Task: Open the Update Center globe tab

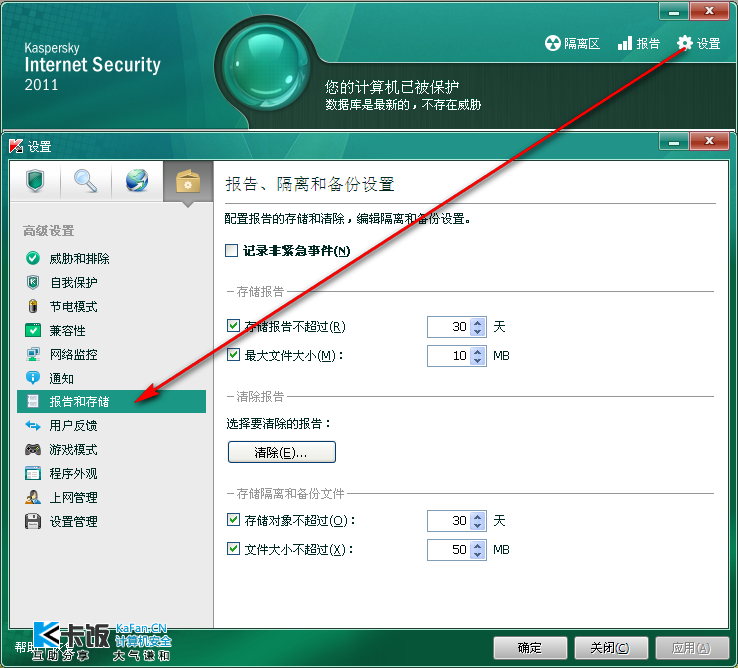Action: [137, 181]
